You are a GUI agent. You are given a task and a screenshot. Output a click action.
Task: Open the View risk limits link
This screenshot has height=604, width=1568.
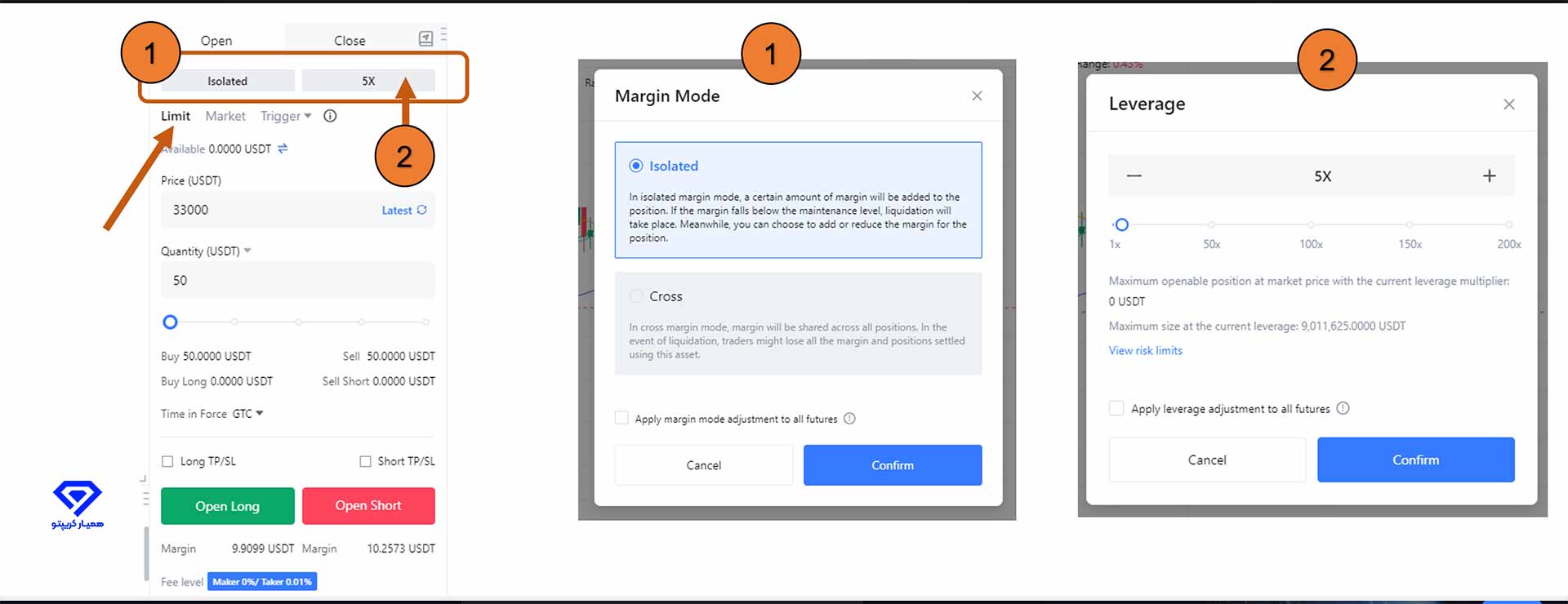click(x=1145, y=350)
